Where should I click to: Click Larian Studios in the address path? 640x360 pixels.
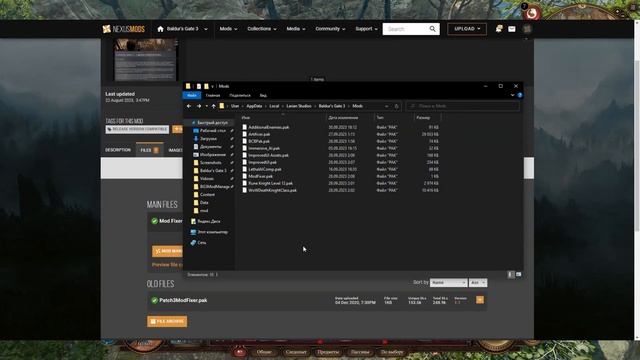pos(299,106)
